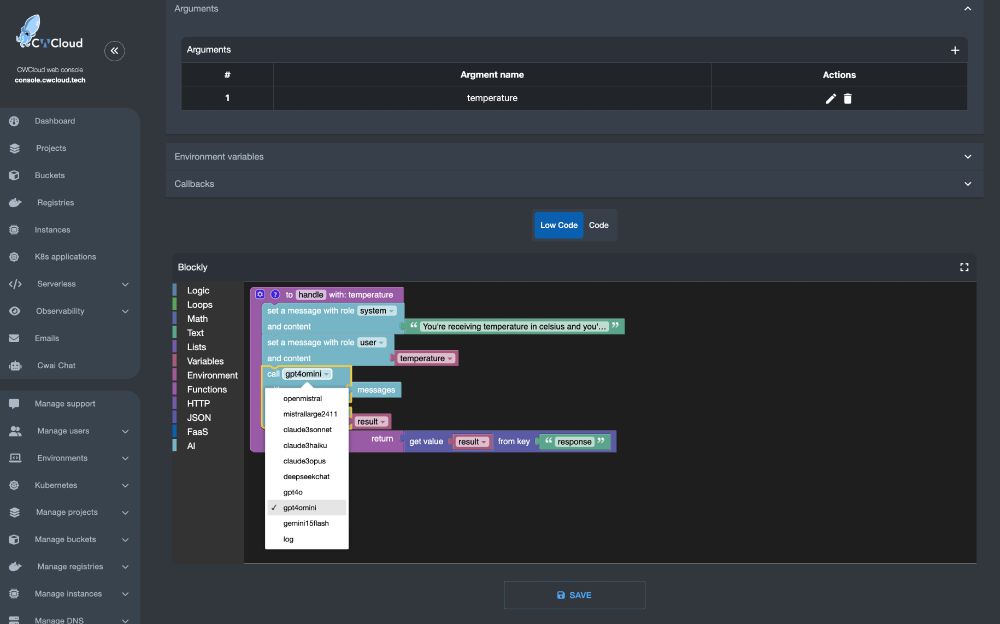This screenshot has height=624, width=1000.
Task: Expand the Kubernetes submenu
Action: tap(125, 486)
